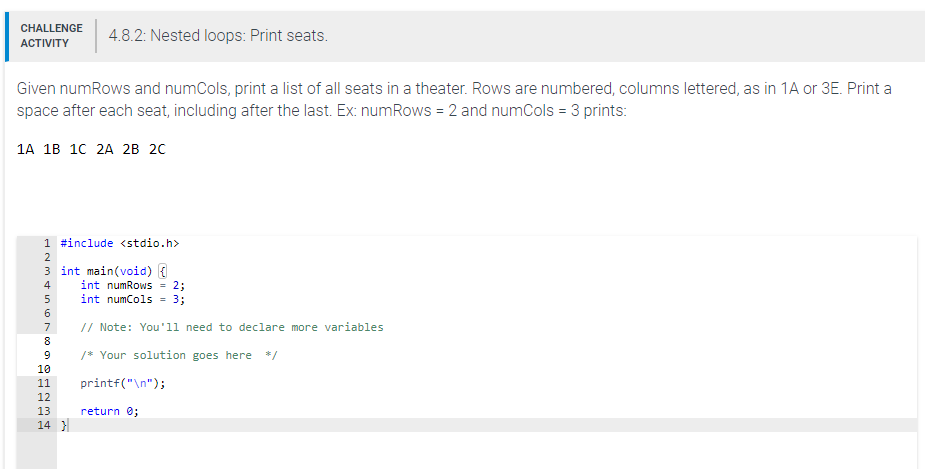
Task: Click the '#include <stdio.h>' code line
Action: coord(119,243)
